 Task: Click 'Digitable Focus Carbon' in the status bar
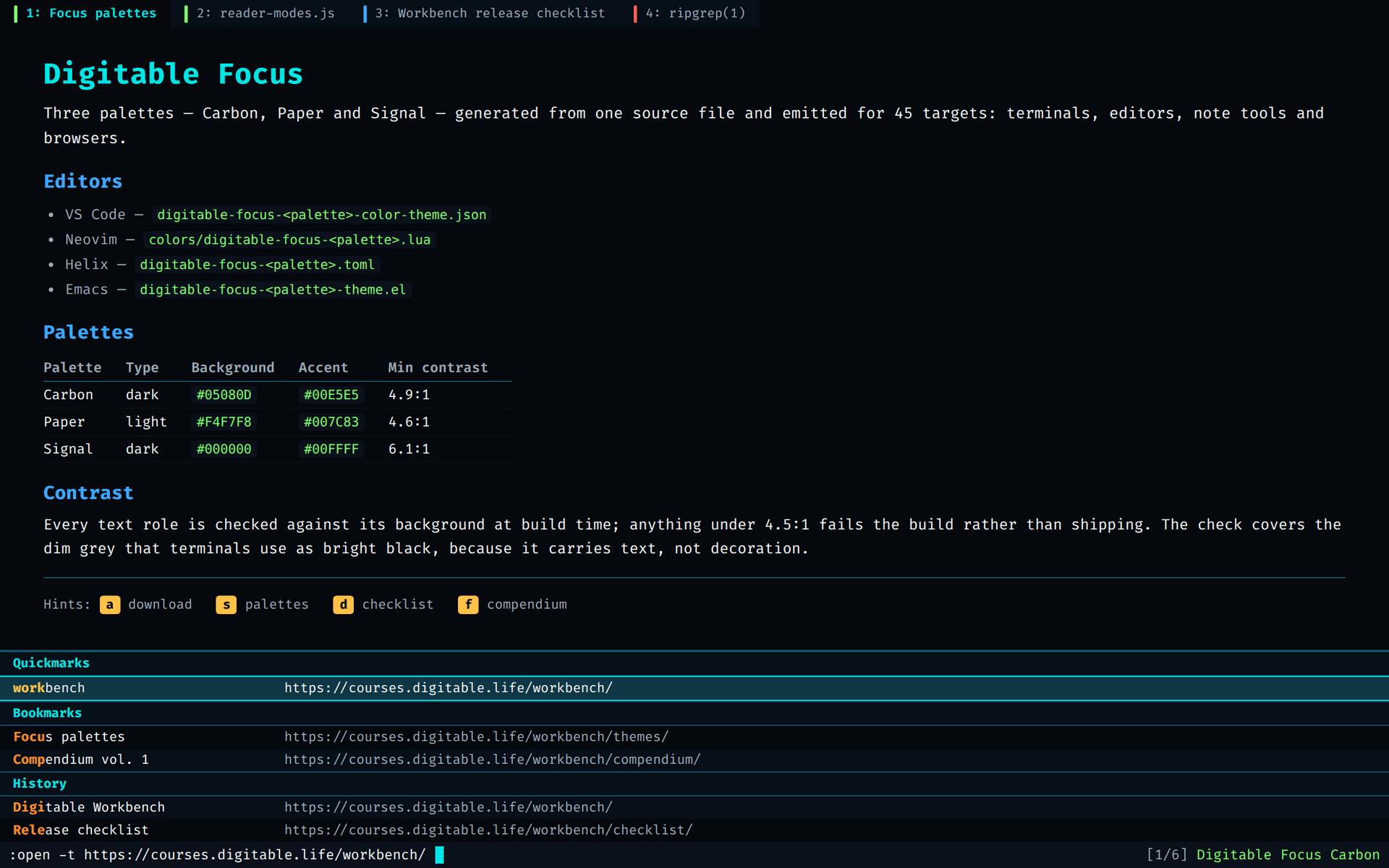[1288, 855]
